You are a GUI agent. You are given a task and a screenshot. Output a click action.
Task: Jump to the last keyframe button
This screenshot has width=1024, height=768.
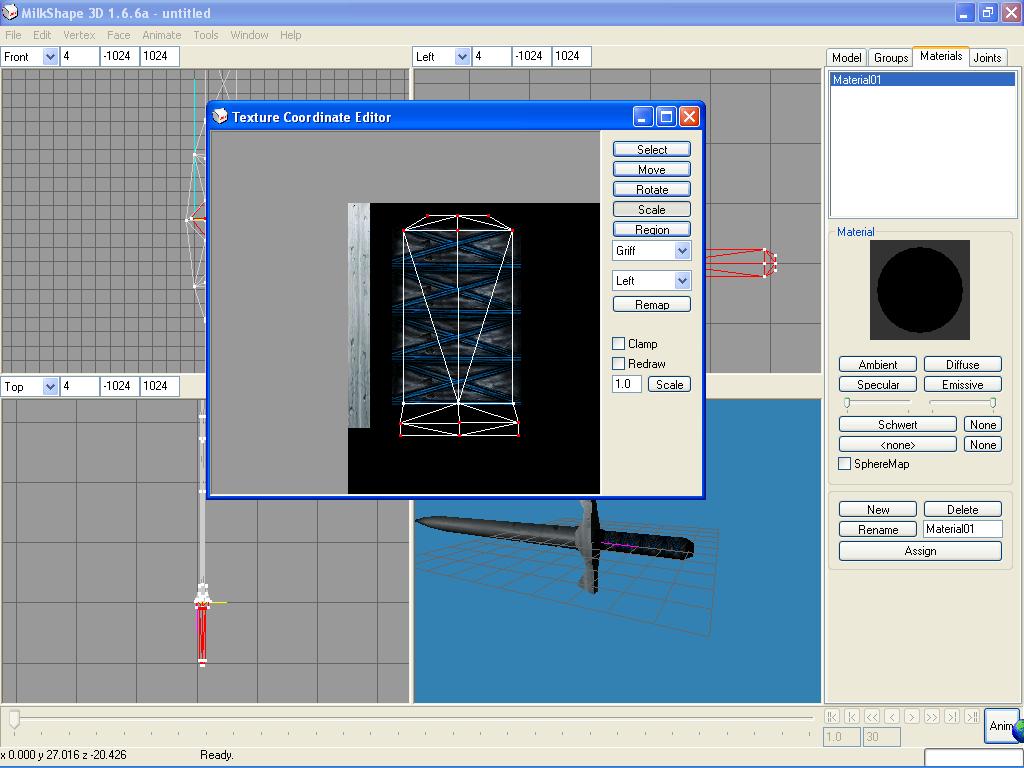(x=971, y=716)
